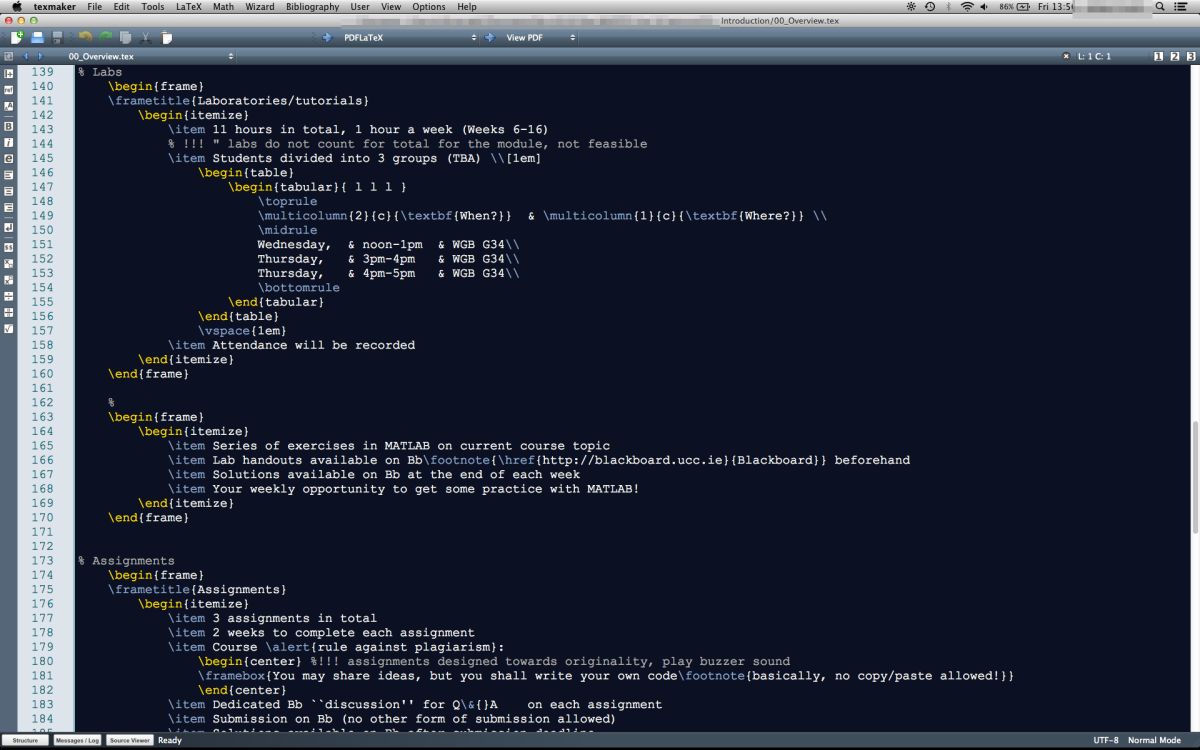Open the File menu
Screen dimensions: 1200x750
click(x=95, y=7)
